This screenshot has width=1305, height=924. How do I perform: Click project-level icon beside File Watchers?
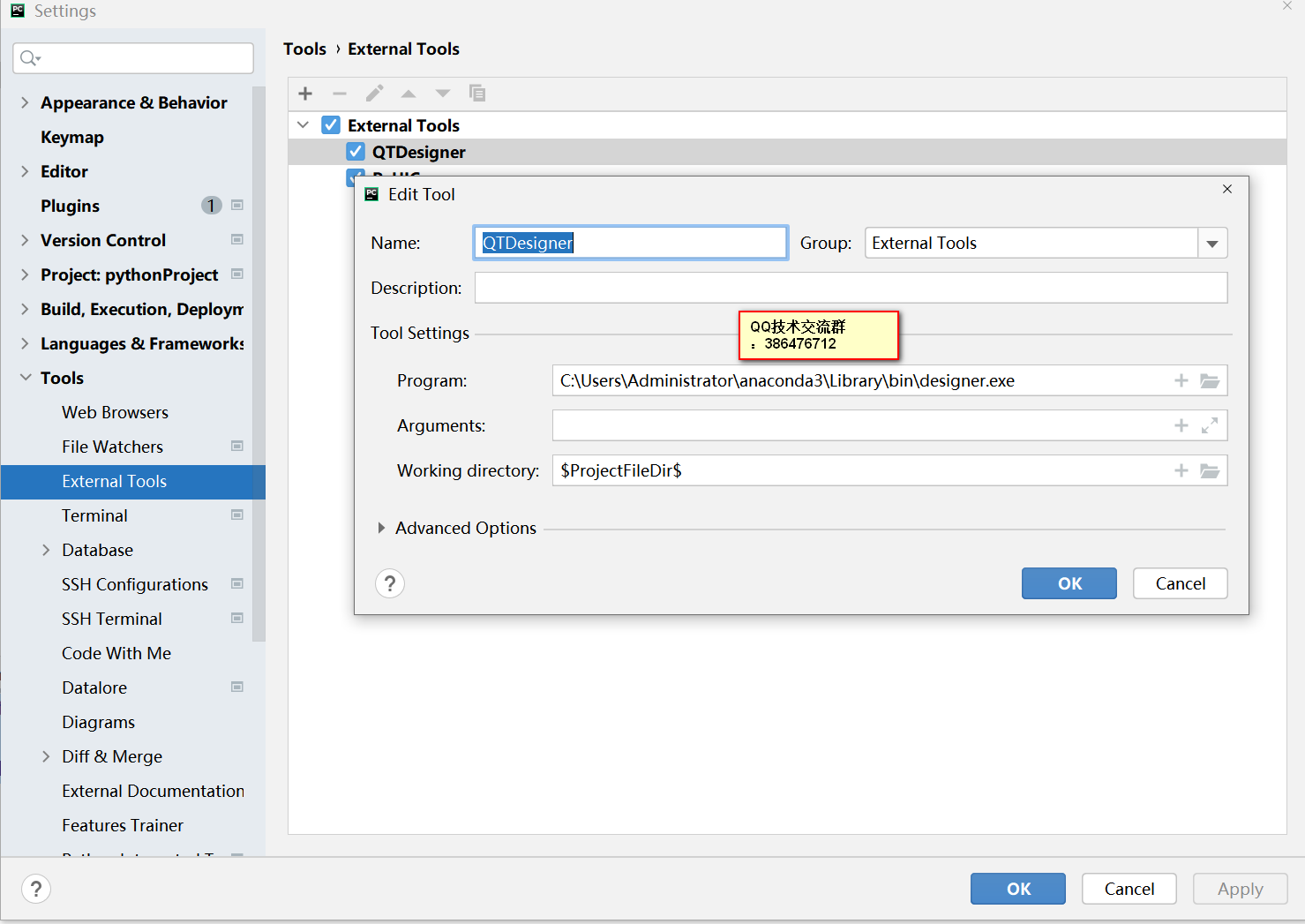tap(237, 446)
